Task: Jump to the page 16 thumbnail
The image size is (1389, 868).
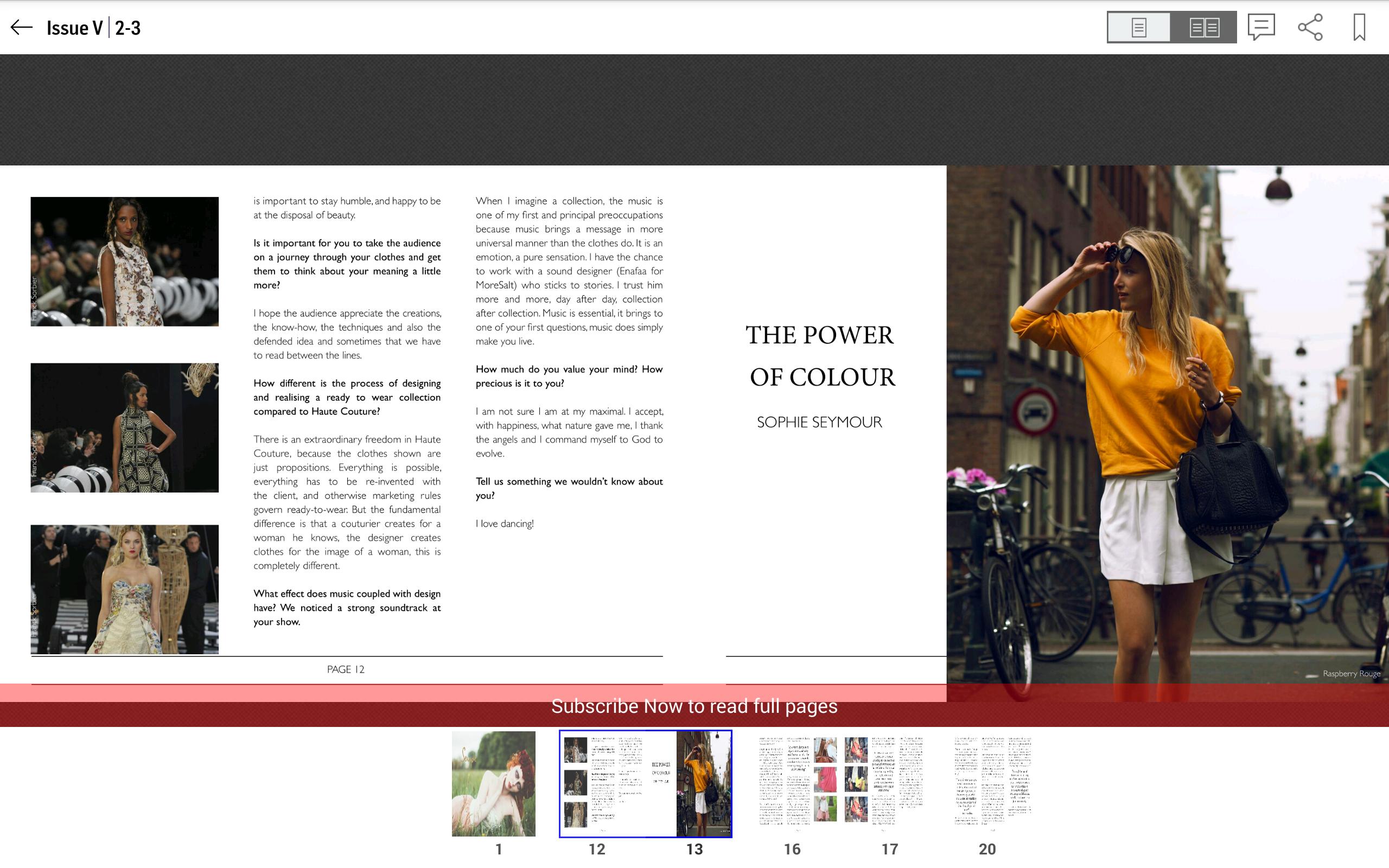Action: coord(798,783)
